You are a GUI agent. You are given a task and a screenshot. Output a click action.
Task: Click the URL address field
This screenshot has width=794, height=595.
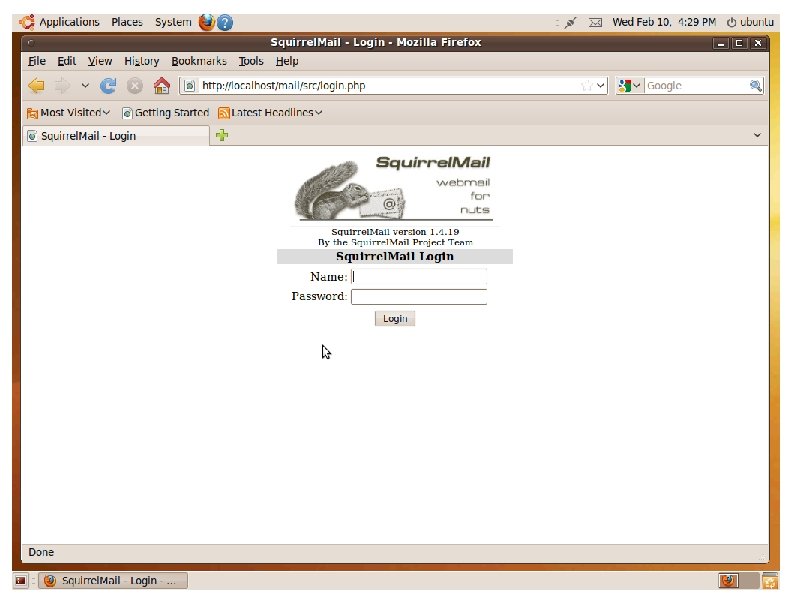tap(389, 86)
